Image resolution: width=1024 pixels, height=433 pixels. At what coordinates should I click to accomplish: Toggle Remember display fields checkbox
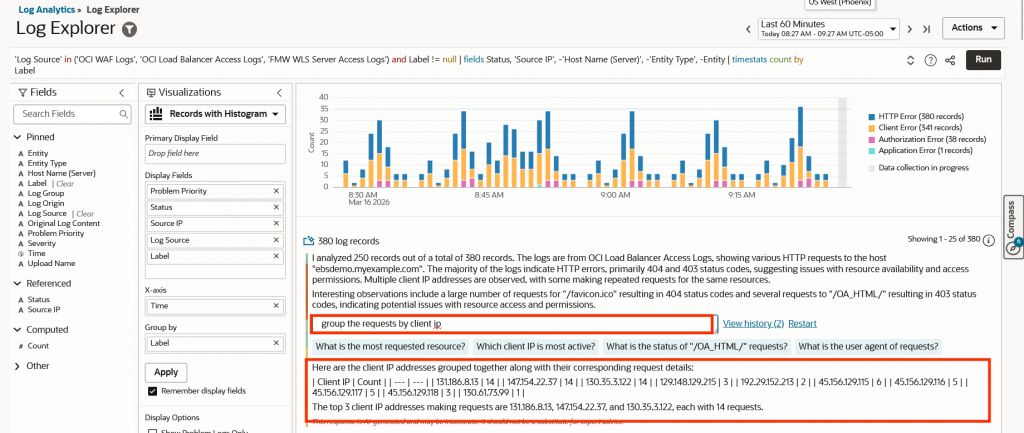tap(153, 391)
